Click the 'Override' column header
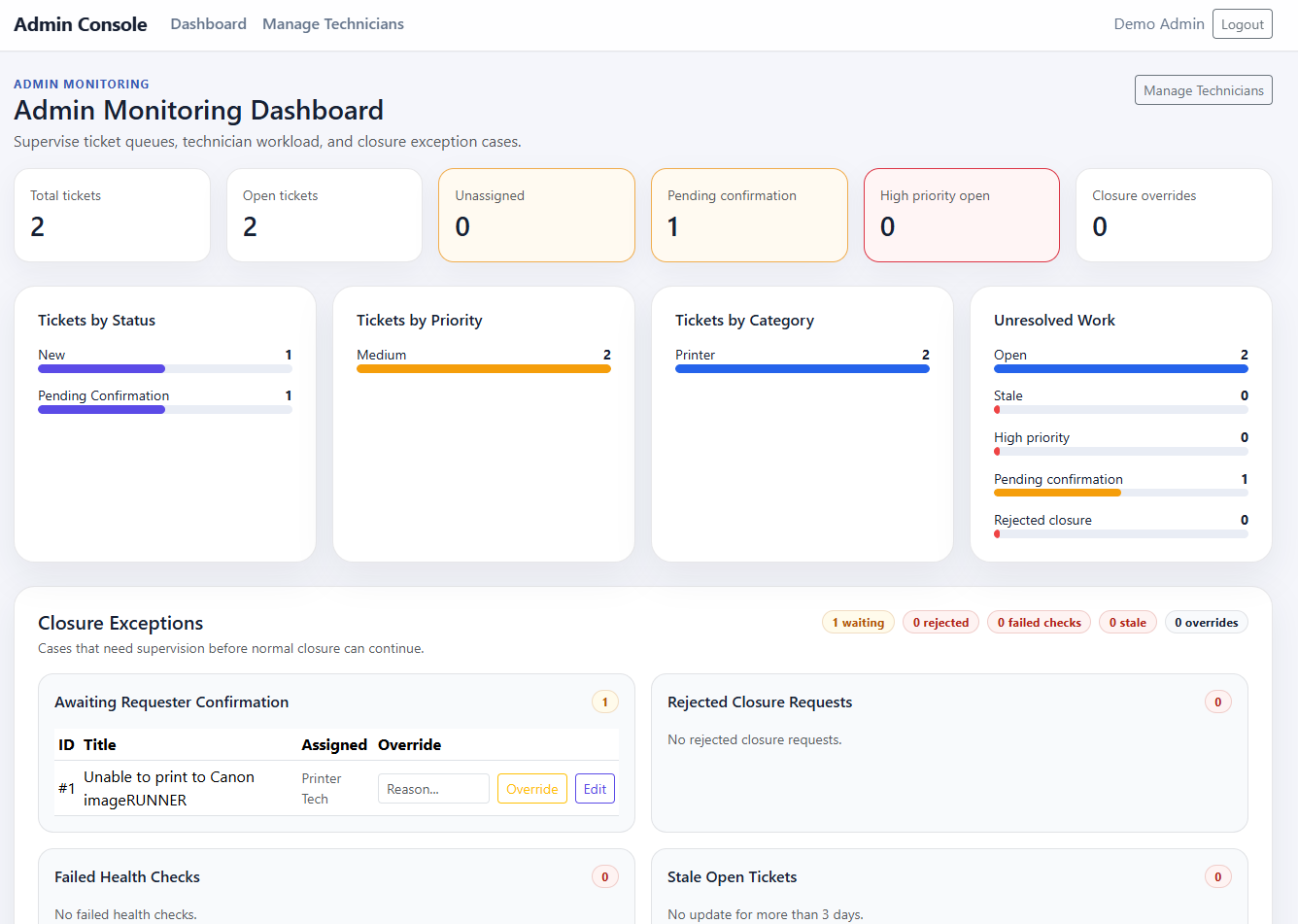1298x924 pixels. (x=409, y=745)
